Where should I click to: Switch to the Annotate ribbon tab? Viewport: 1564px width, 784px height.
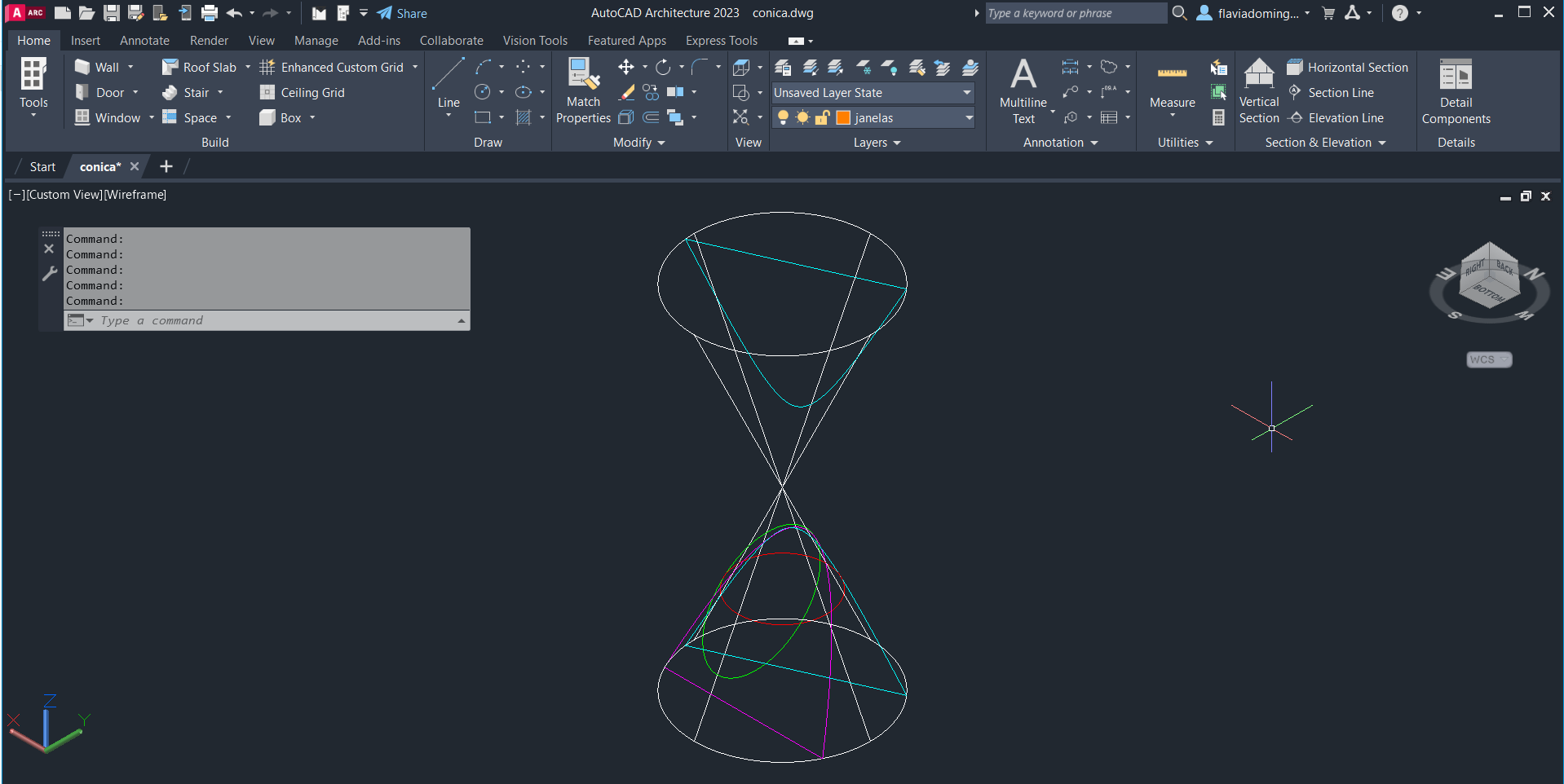[x=144, y=41]
